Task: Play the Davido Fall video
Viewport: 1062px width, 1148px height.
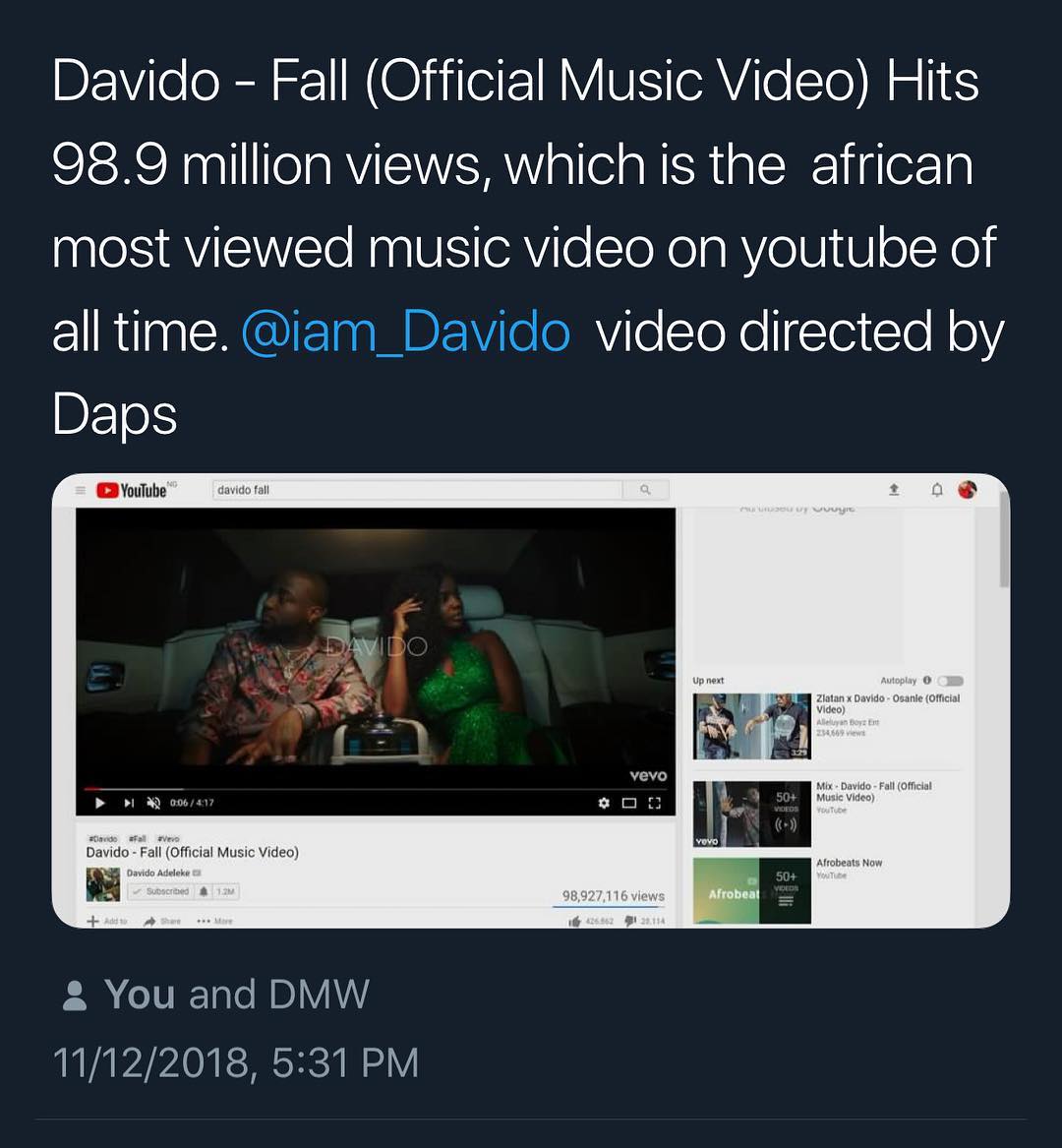Action: click(100, 803)
